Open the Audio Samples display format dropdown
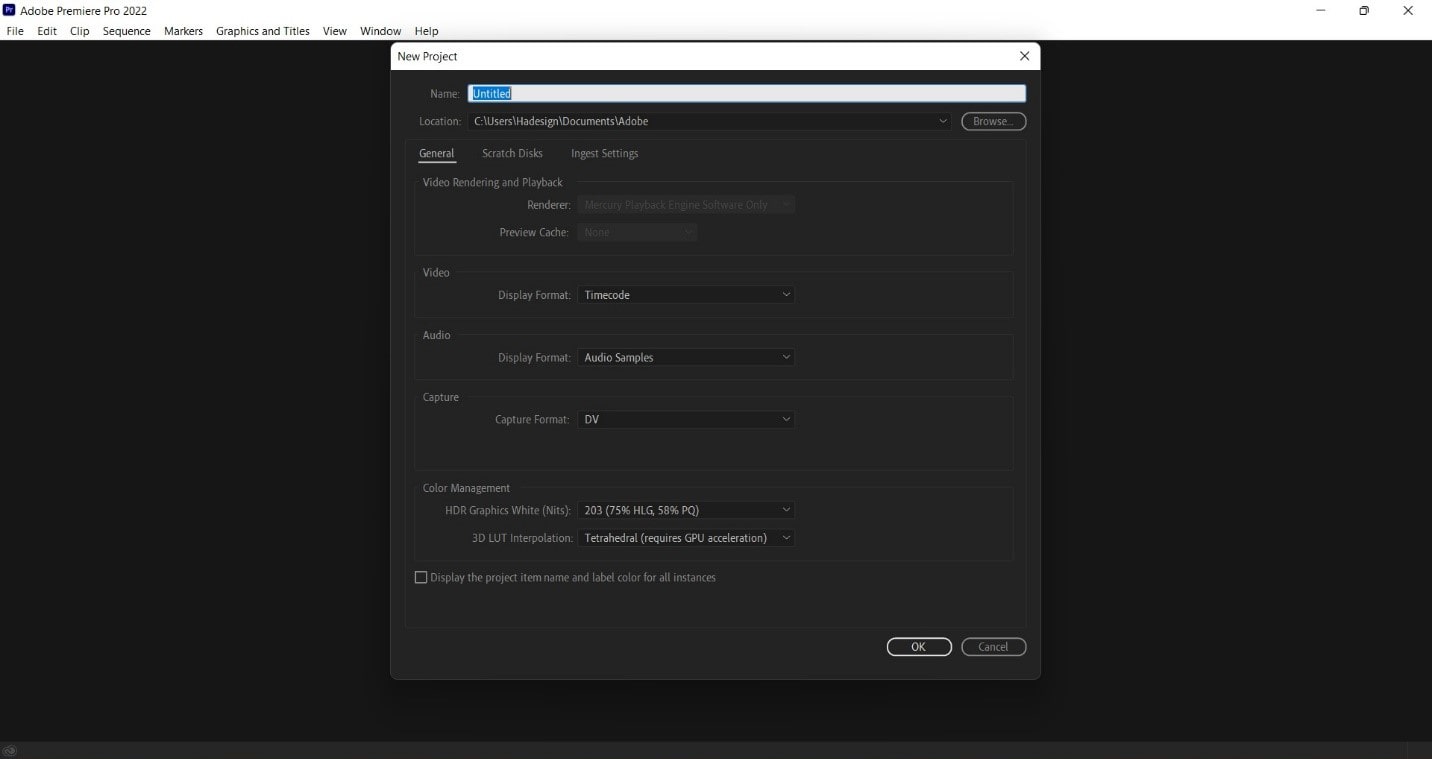Image resolution: width=1432 pixels, height=759 pixels. coord(686,357)
